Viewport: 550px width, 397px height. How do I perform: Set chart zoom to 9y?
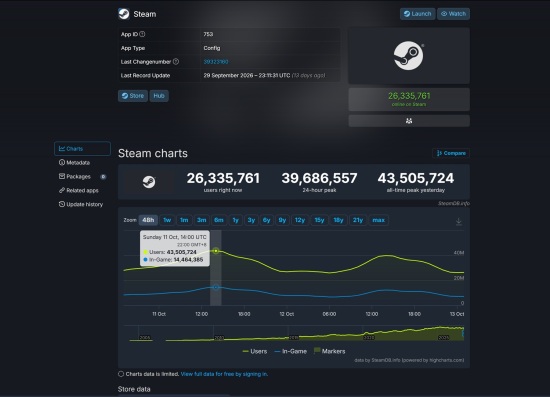coord(282,220)
